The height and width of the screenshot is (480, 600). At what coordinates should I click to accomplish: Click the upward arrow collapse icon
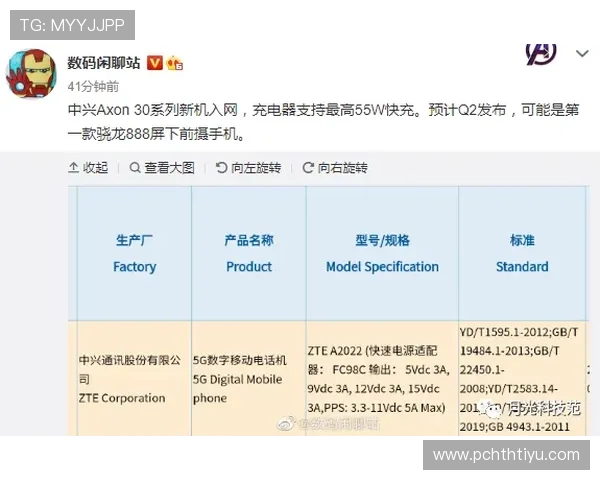tap(73, 168)
